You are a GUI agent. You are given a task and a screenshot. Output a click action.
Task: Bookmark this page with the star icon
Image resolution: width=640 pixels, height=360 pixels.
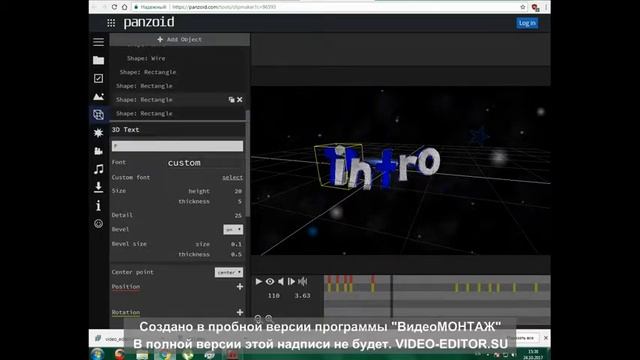point(523,7)
